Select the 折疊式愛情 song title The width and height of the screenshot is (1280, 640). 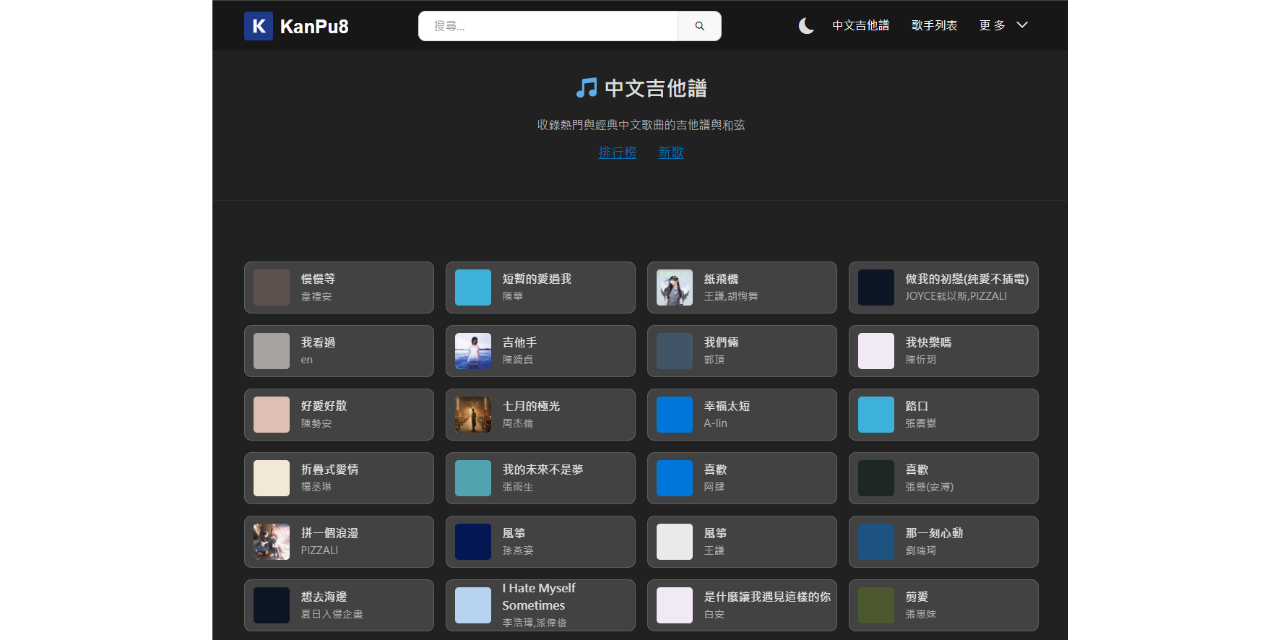pyautogui.click(x=330, y=469)
